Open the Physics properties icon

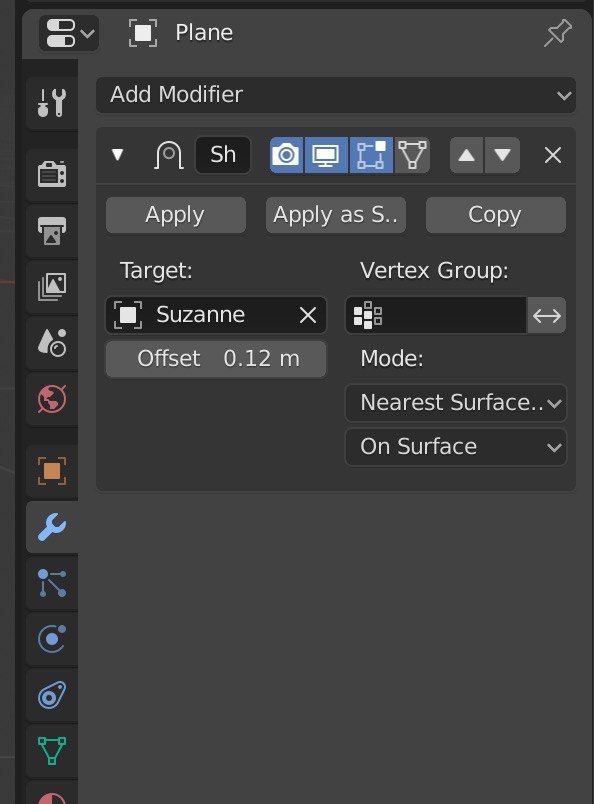click(x=52, y=639)
